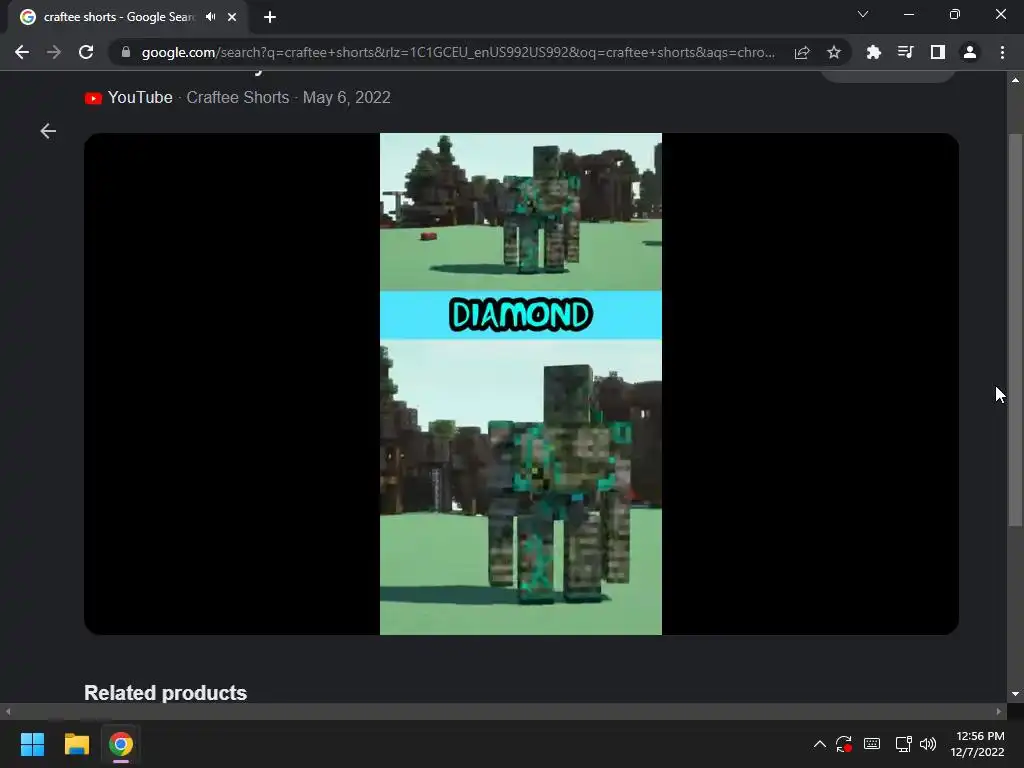Click the May 6, 2022 date text
Screen dimensions: 1024x768
(347, 97)
